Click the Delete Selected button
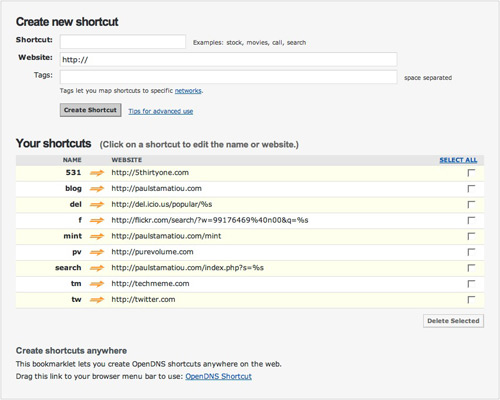The width and height of the screenshot is (500, 400). click(453, 321)
